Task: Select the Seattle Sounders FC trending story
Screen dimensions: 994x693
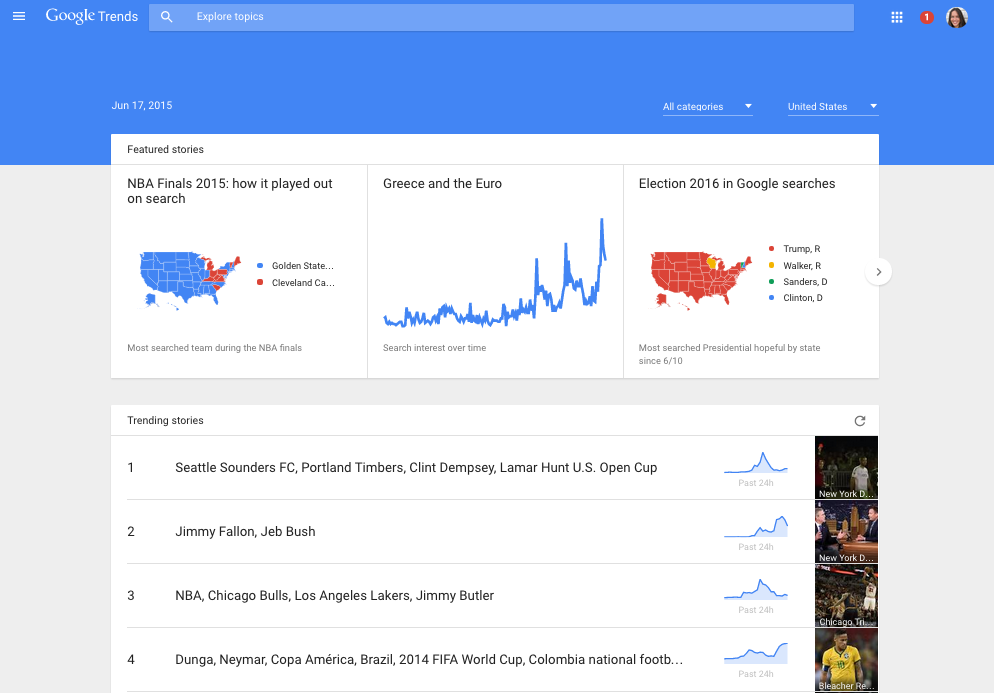Action: pos(416,468)
